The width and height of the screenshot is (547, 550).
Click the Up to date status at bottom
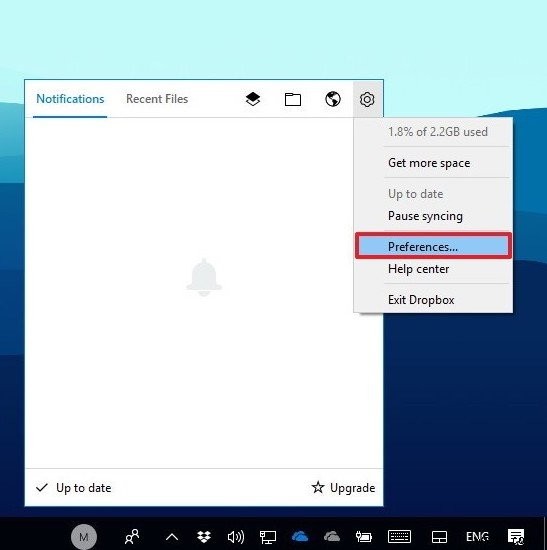(73, 488)
